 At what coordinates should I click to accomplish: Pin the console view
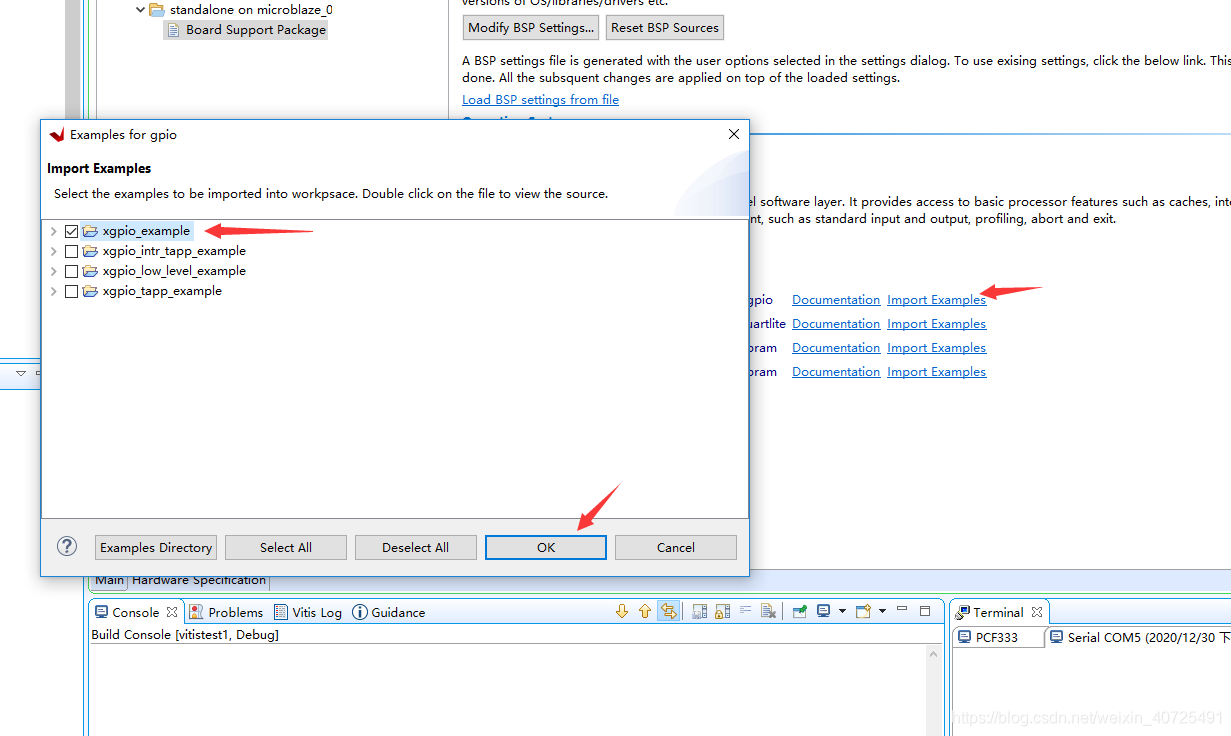pyautogui.click(x=800, y=611)
